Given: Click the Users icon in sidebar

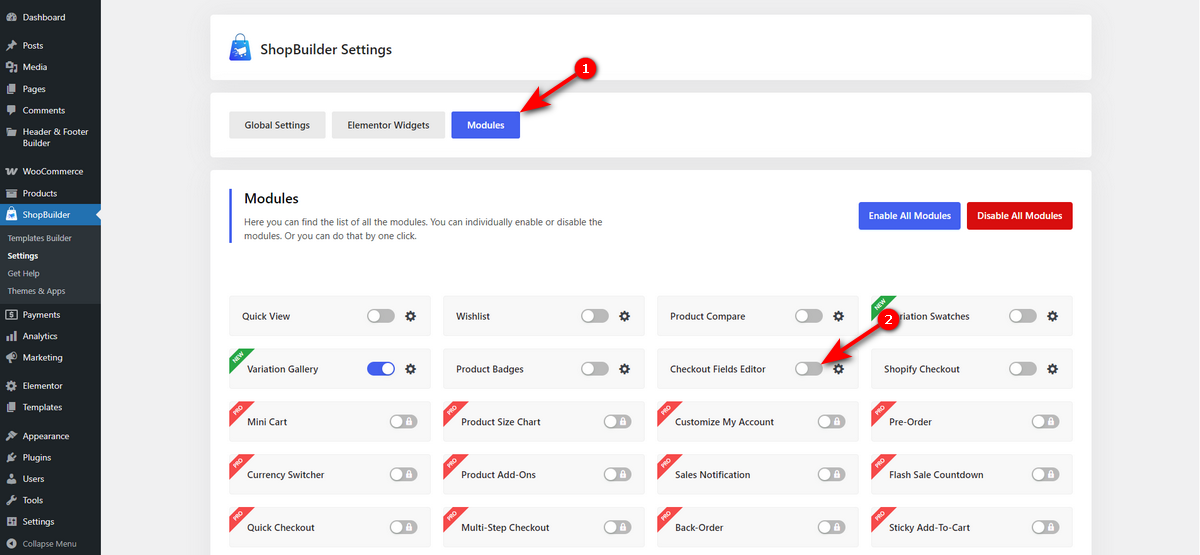Looking at the screenshot, I should 11,479.
